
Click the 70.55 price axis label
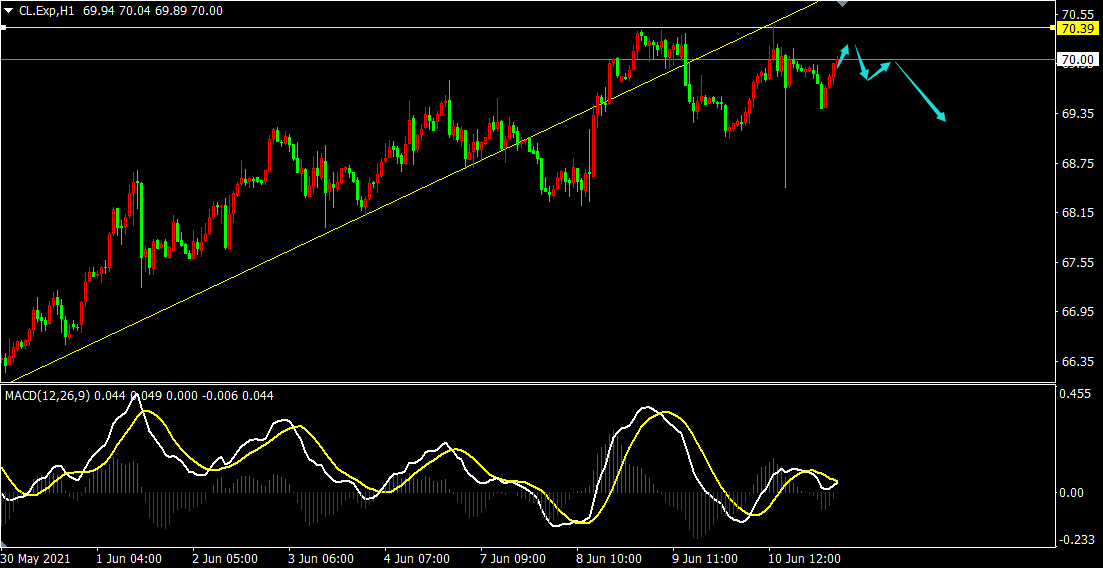click(x=1077, y=14)
